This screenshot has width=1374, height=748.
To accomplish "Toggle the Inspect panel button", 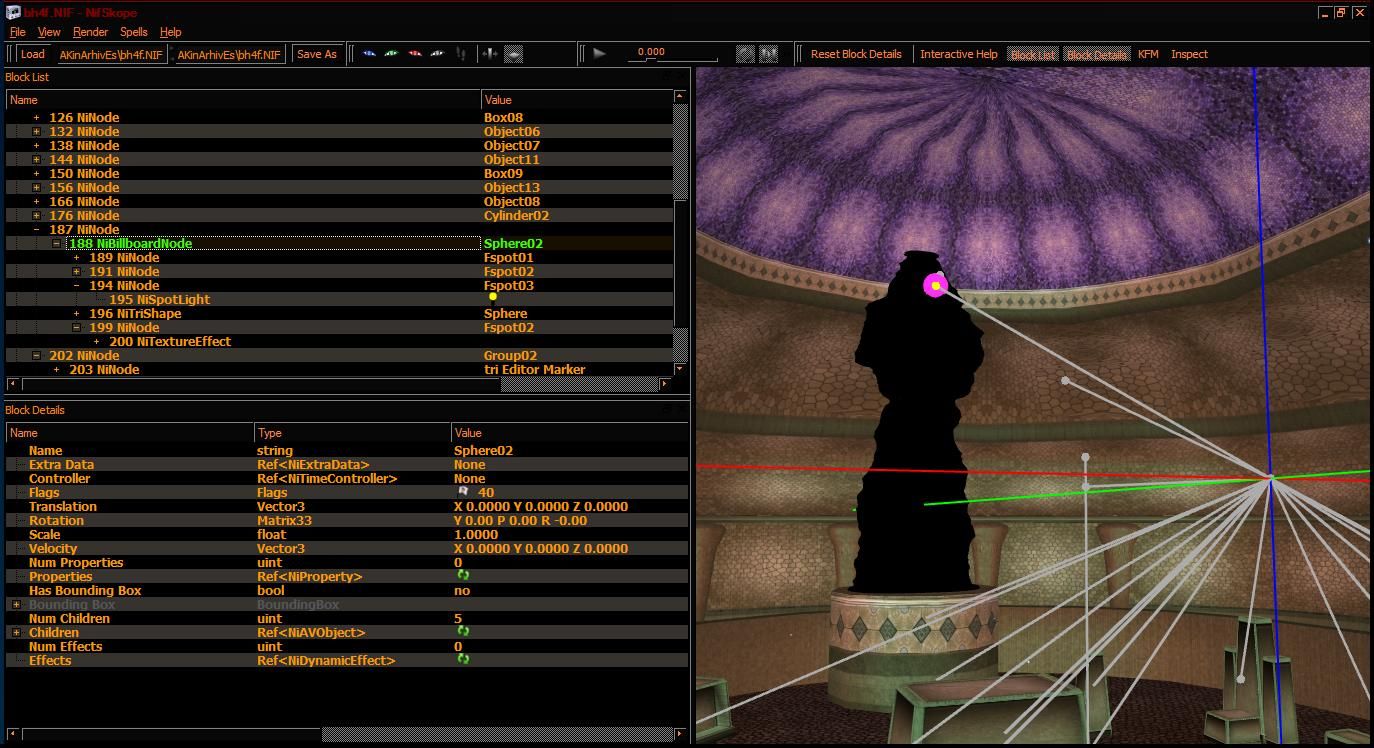I will [1189, 54].
